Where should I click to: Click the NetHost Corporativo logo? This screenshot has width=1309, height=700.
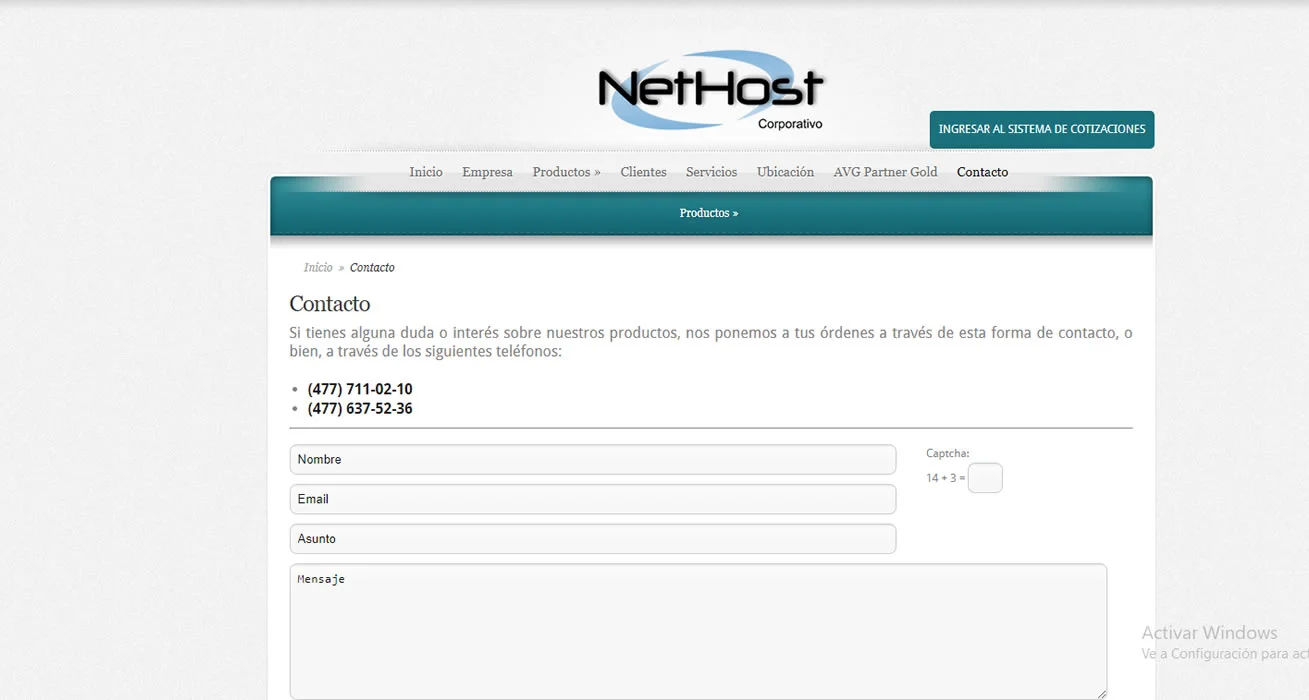711,91
